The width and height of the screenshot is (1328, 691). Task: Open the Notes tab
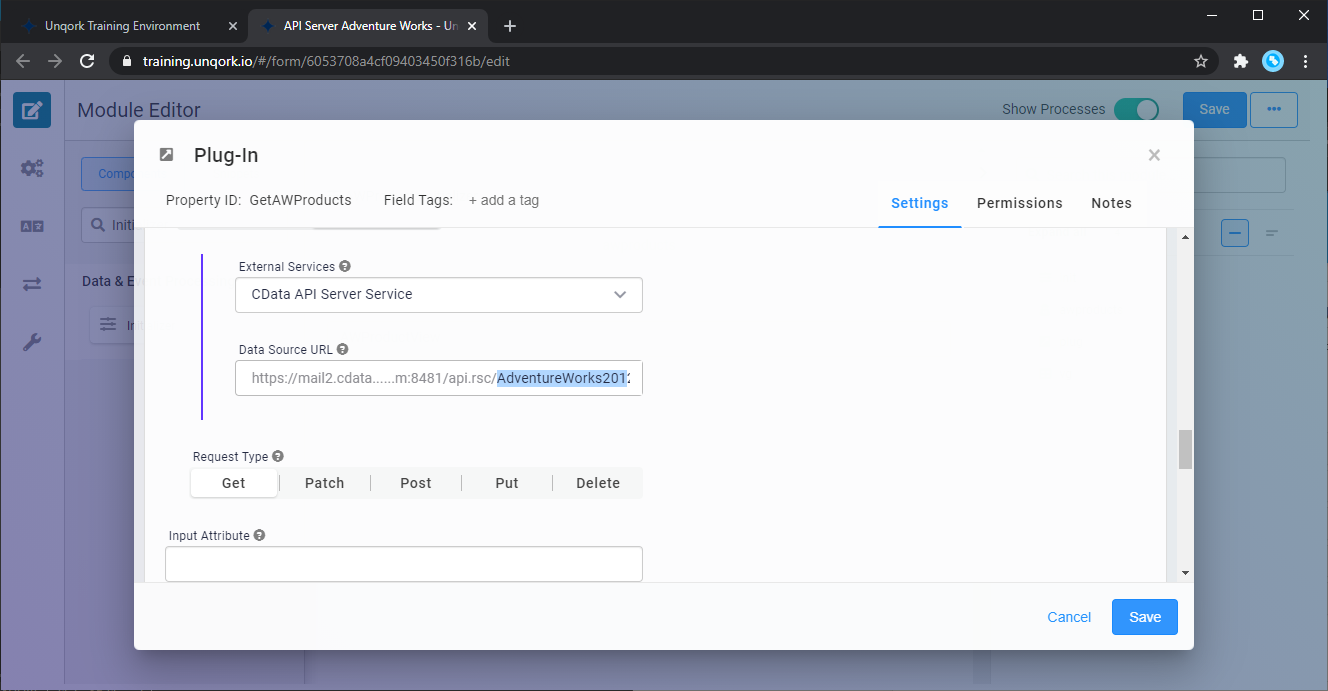[x=1111, y=203]
